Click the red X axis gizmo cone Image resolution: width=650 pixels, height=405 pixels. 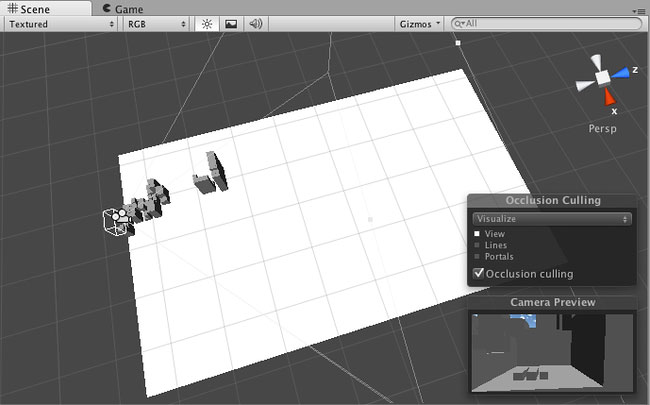click(609, 97)
